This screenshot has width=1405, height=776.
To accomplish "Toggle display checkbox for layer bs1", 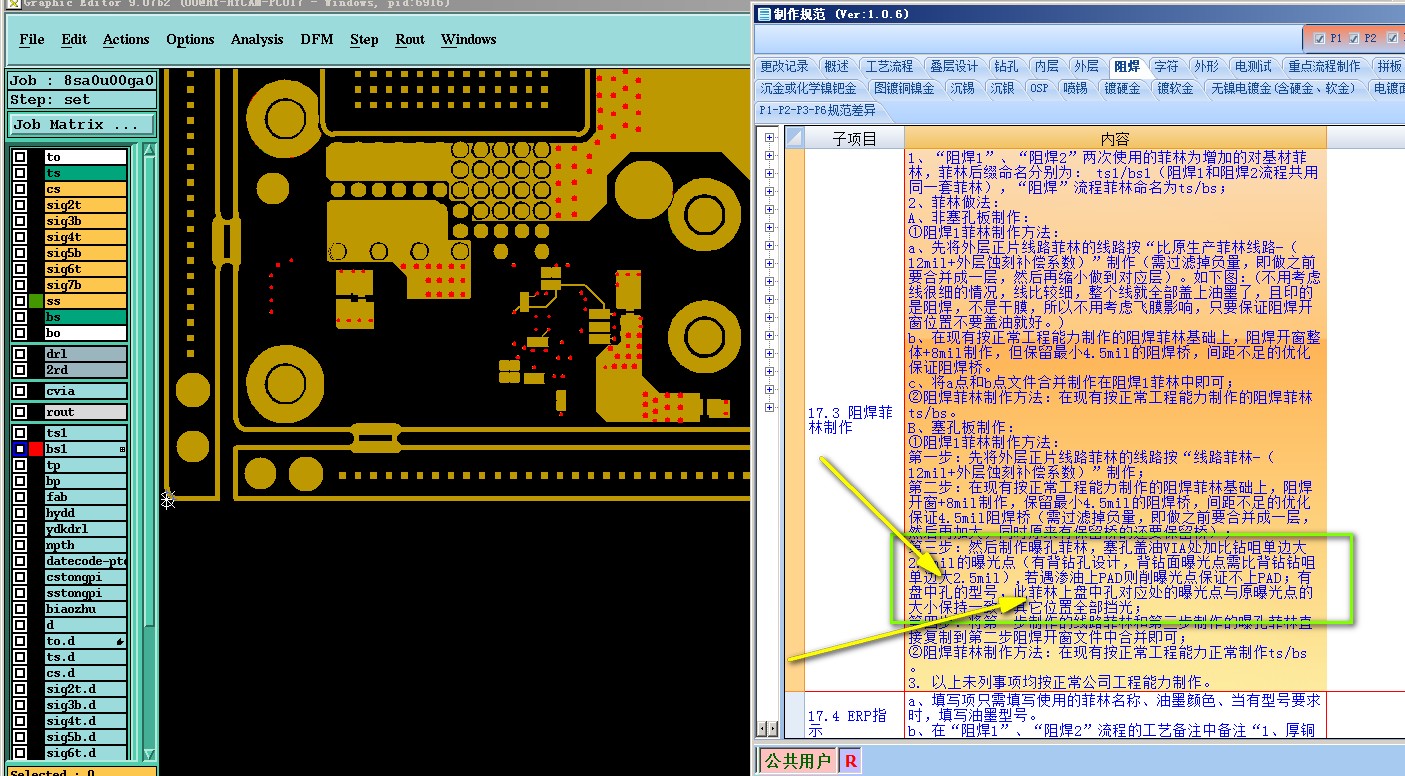I will tap(20, 449).
